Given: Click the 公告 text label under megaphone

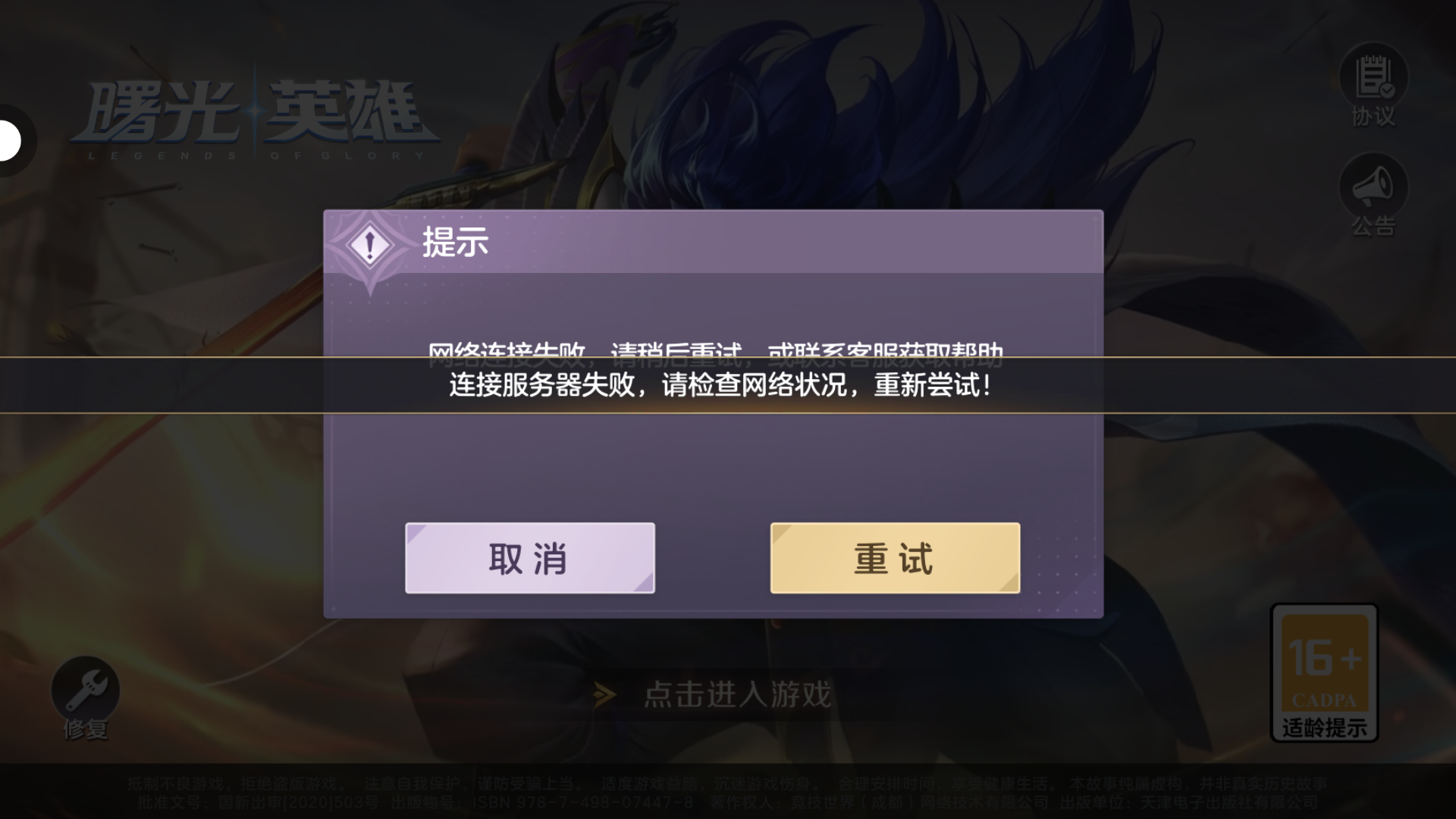Looking at the screenshot, I should click(x=1373, y=225).
